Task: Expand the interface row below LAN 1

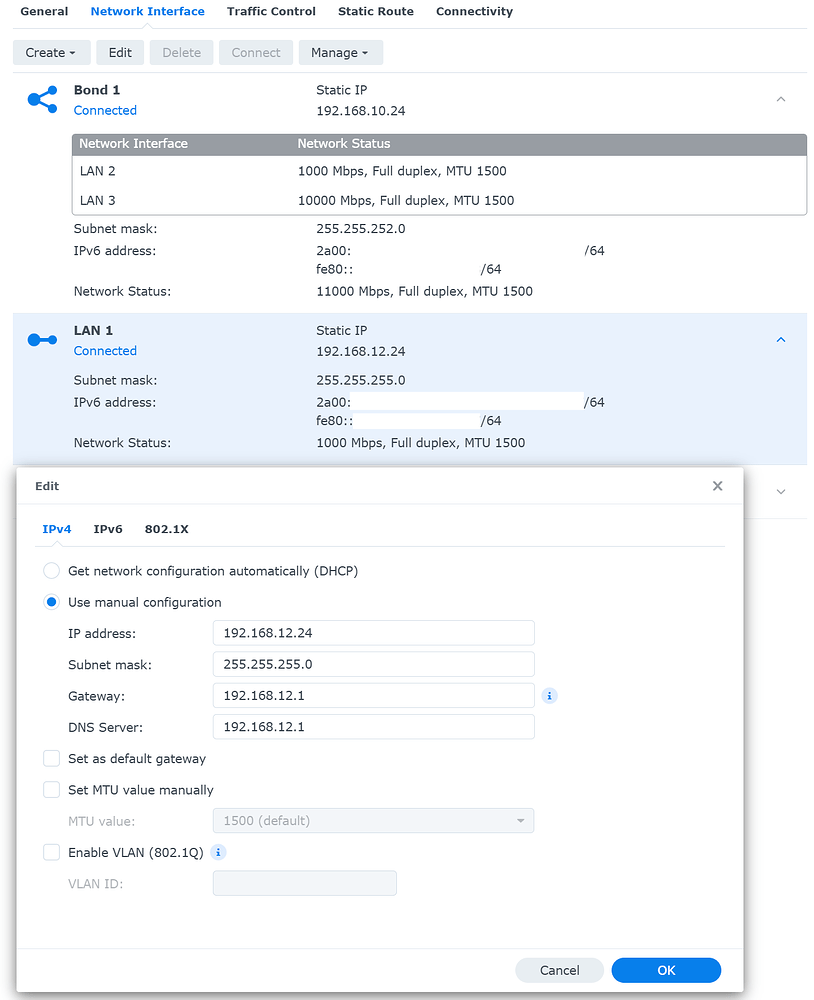Action: [780, 492]
